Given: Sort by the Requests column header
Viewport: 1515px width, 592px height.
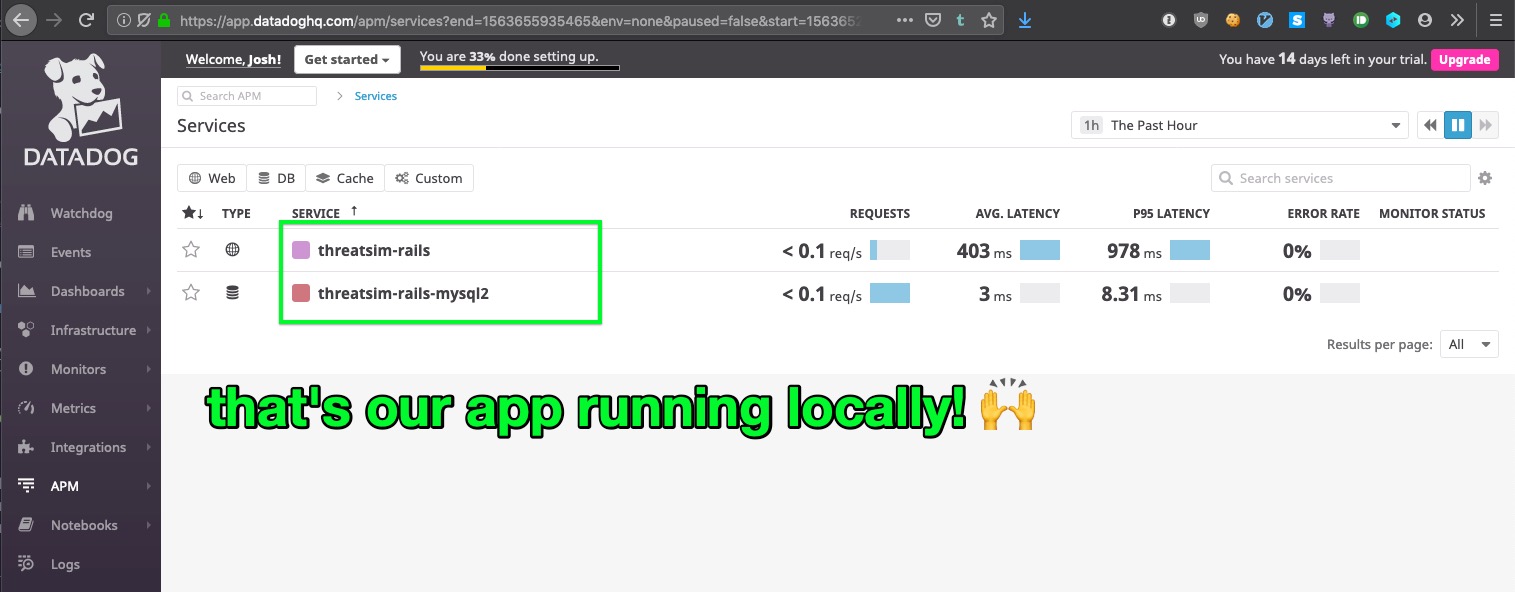Looking at the screenshot, I should click(879, 213).
